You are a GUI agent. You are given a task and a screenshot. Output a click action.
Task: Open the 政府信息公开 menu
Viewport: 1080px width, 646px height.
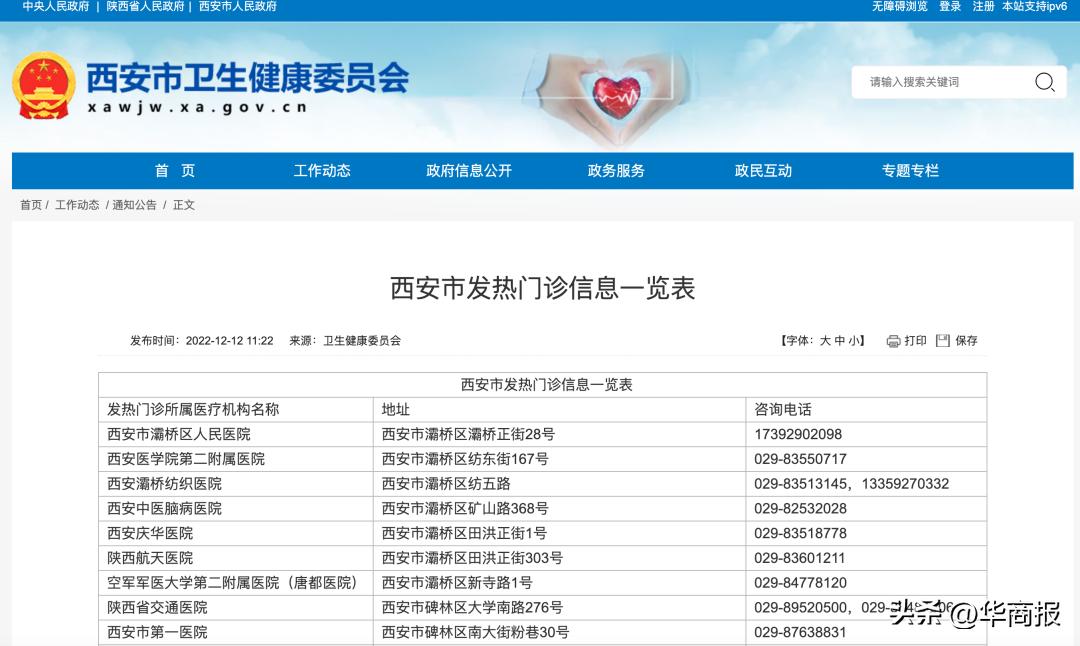pyautogui.click(x=467, y=170)
